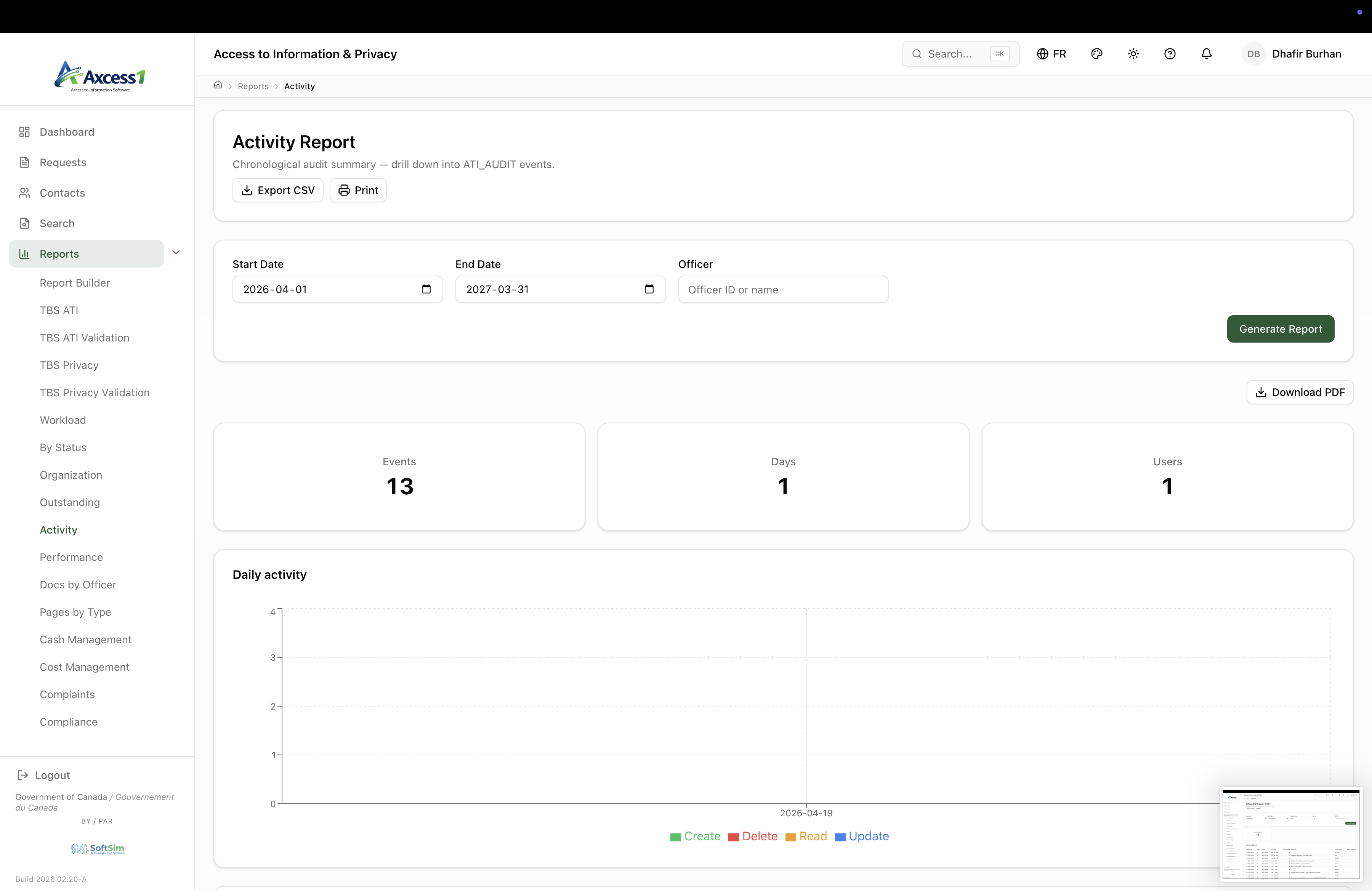Screen dimensions: 1372x891
Task: Click the search magnifier in the search bar
Action: point(917,54)
